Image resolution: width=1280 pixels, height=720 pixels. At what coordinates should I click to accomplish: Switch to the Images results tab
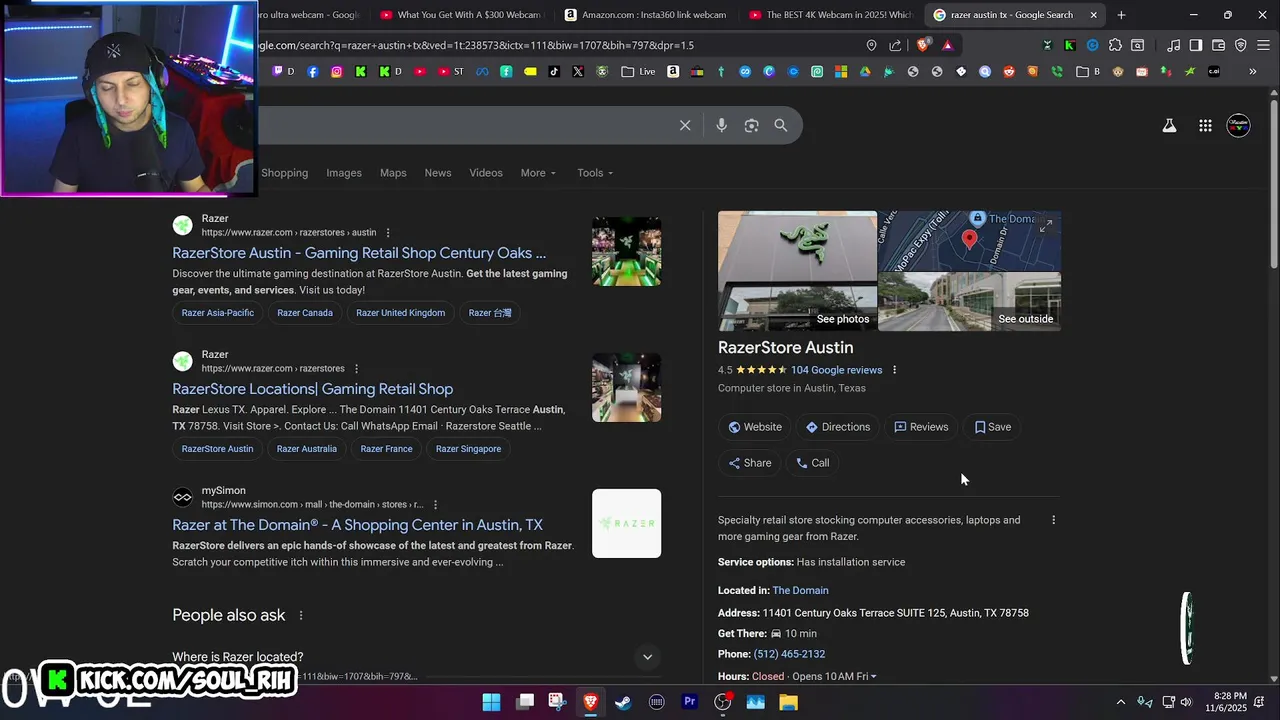tap(344, 173)
